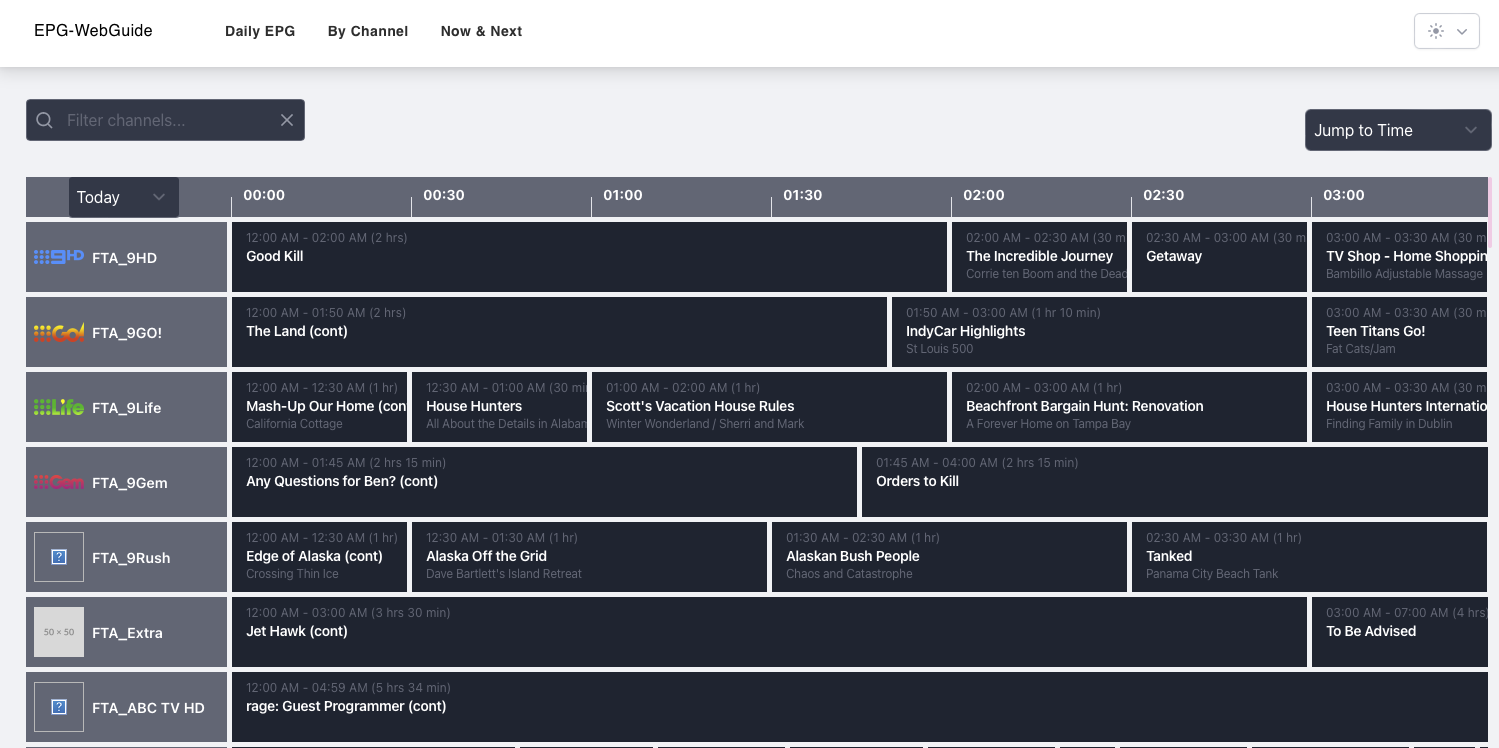Select the 00:00 time marker

(x=264, y=195)
